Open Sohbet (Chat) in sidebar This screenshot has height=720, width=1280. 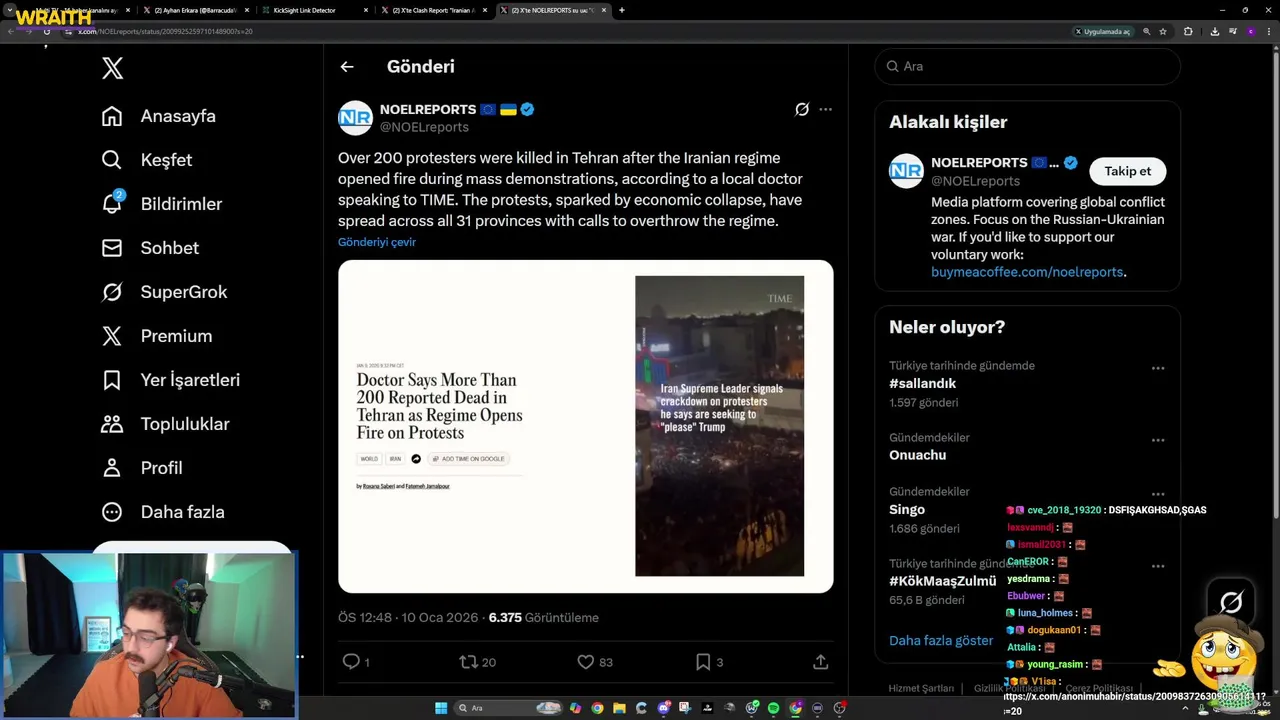click(x=150, y=248)
